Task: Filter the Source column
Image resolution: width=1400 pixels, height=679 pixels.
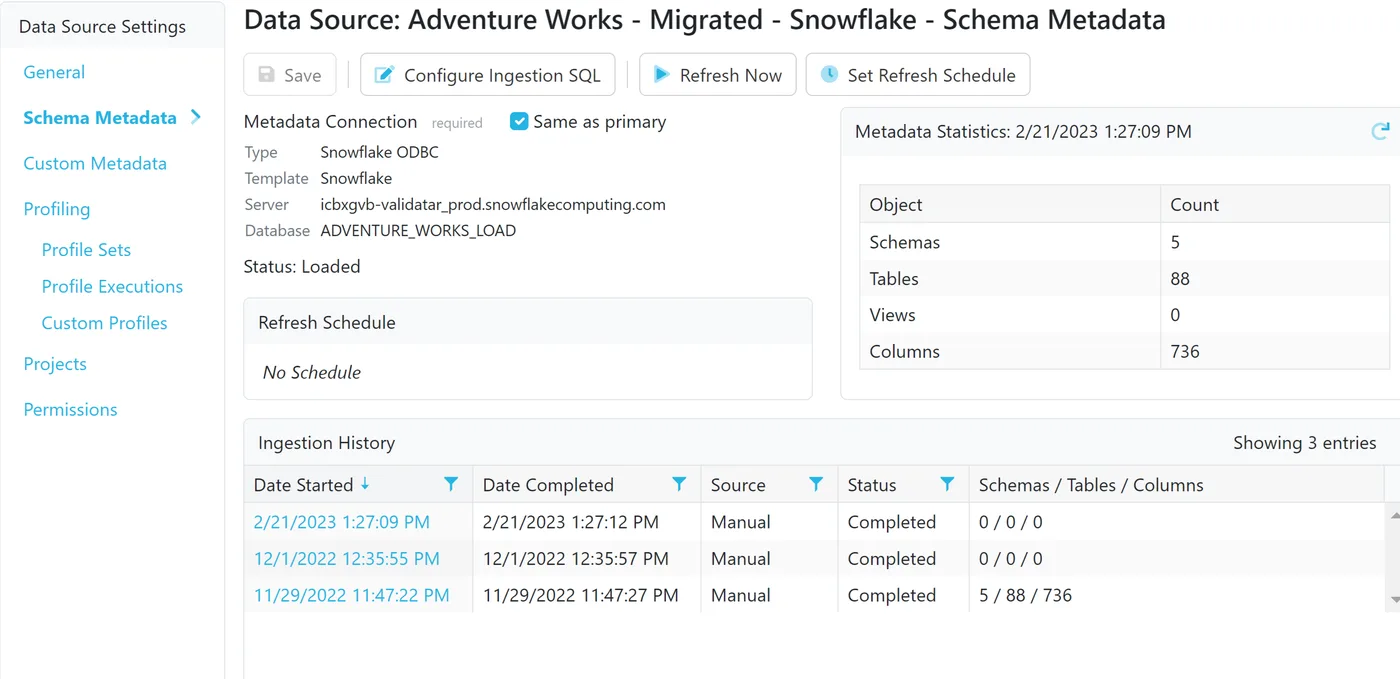Action: pyautogui.click(x=816, y=484)
